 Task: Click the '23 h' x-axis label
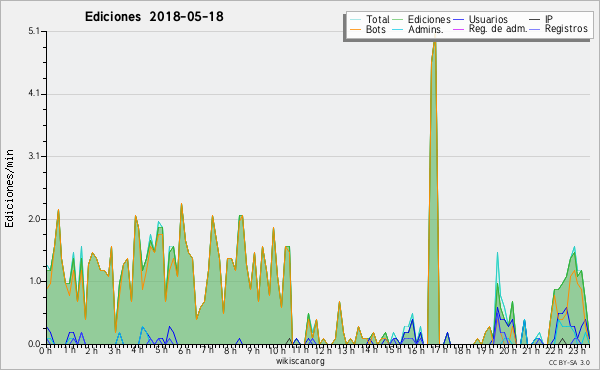[x=577, y=351]
